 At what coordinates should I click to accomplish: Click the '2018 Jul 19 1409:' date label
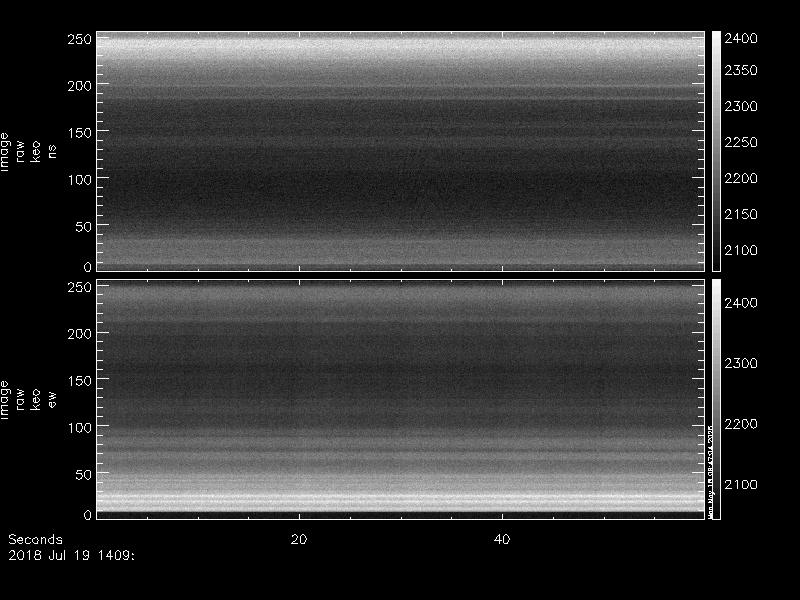tap(71, 555)
